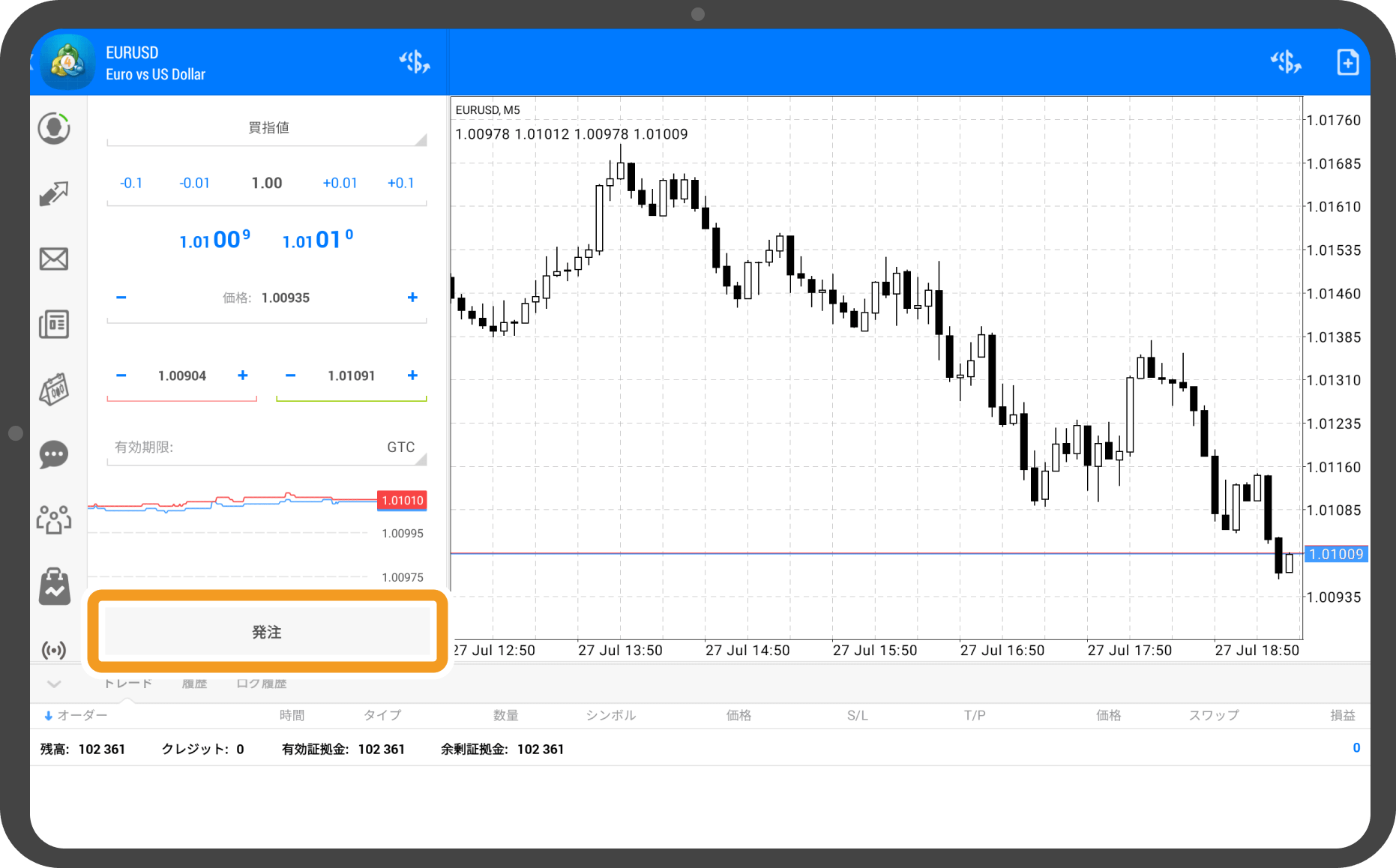The image size is (1396, 868).
Task: Tap the 損益 column header
Action: coord(1343,716)
